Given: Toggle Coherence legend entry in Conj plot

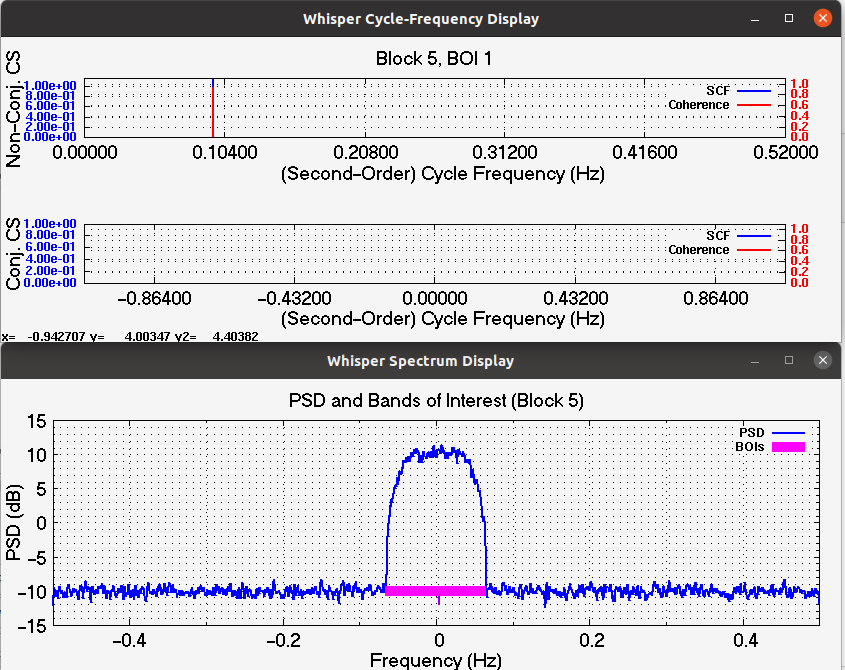Looking at the screenshot, I should coord(699,250).
